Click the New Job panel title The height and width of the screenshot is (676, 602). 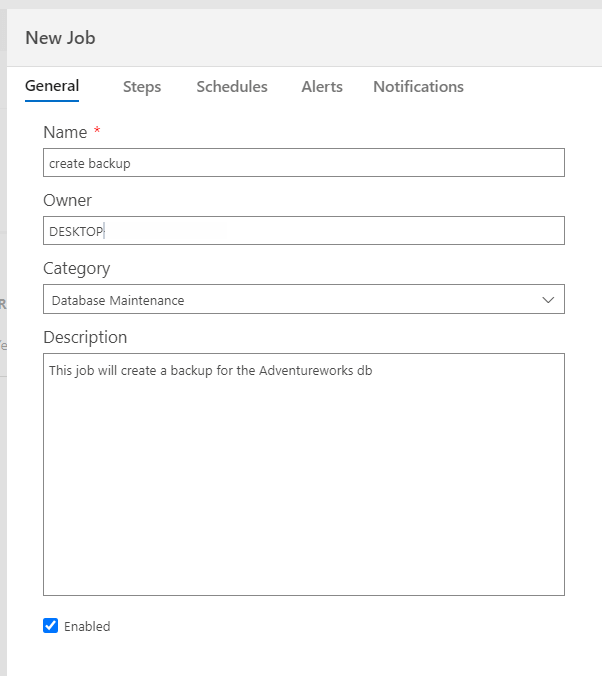[60, 38]
